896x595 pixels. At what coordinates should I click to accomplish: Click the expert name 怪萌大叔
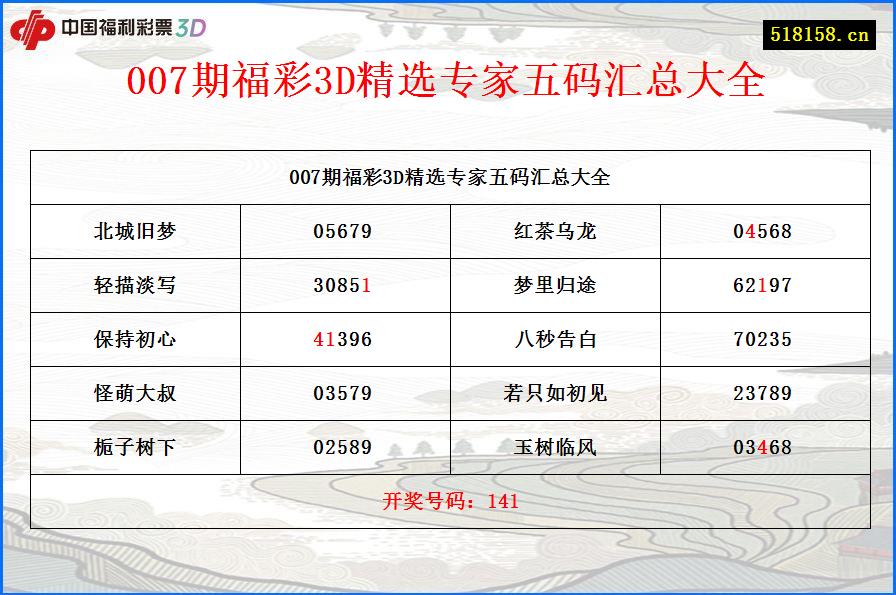coord(135,393)
